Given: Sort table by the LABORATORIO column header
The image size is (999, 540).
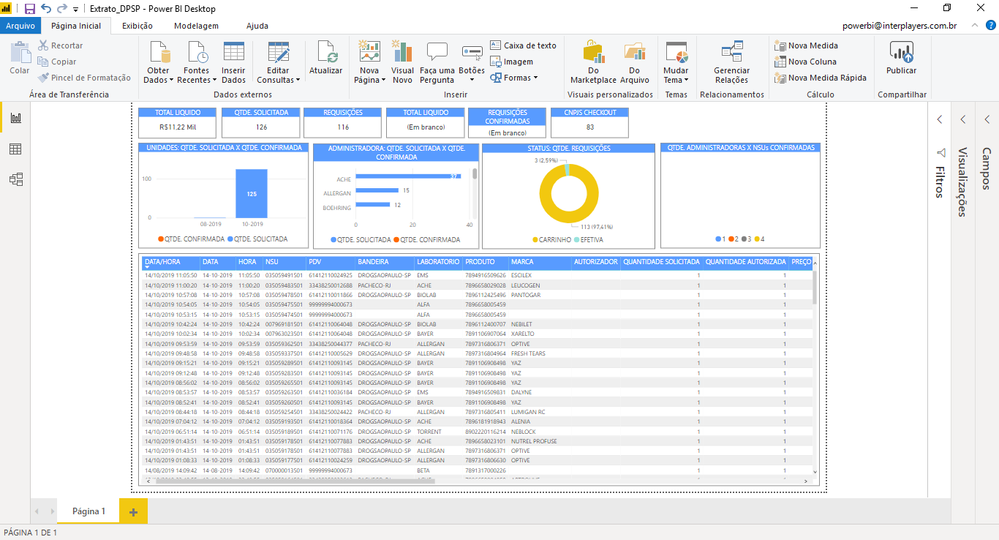Looking at the screenshot, I should pos(438,262).
